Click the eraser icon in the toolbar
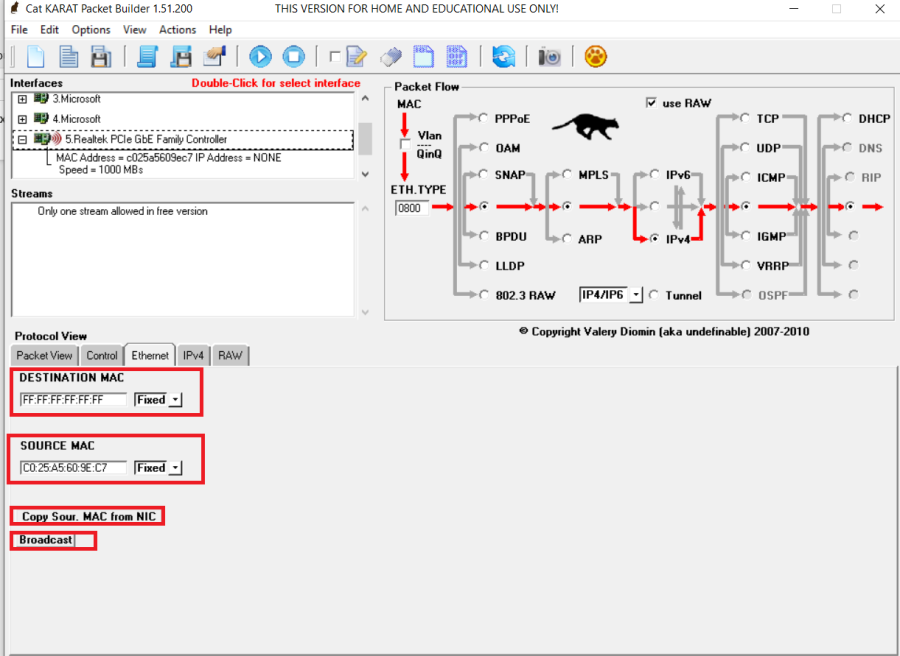This screenshot has width=900, height=656. coord(391,56)
